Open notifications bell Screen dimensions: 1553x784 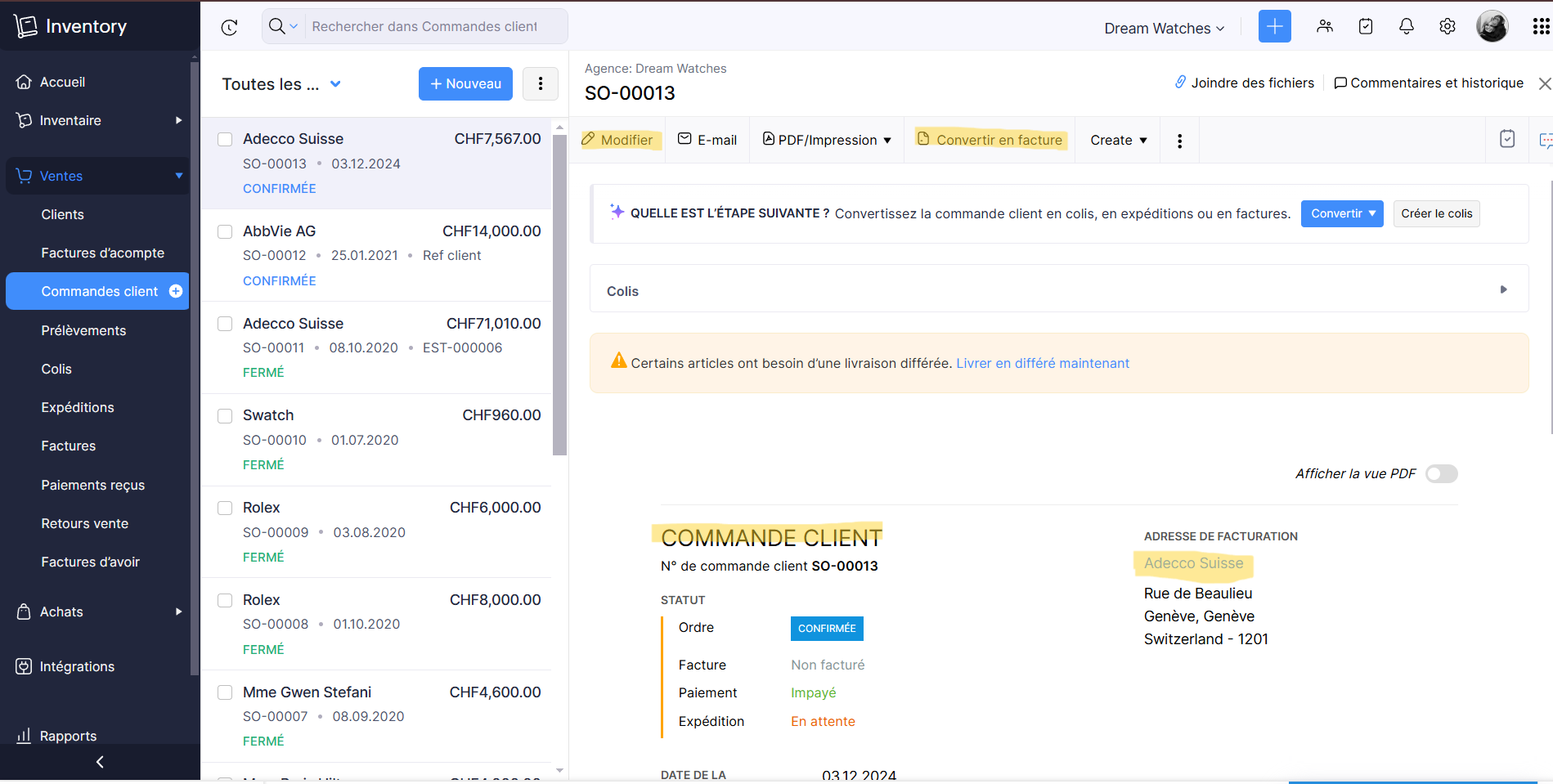1407,26
